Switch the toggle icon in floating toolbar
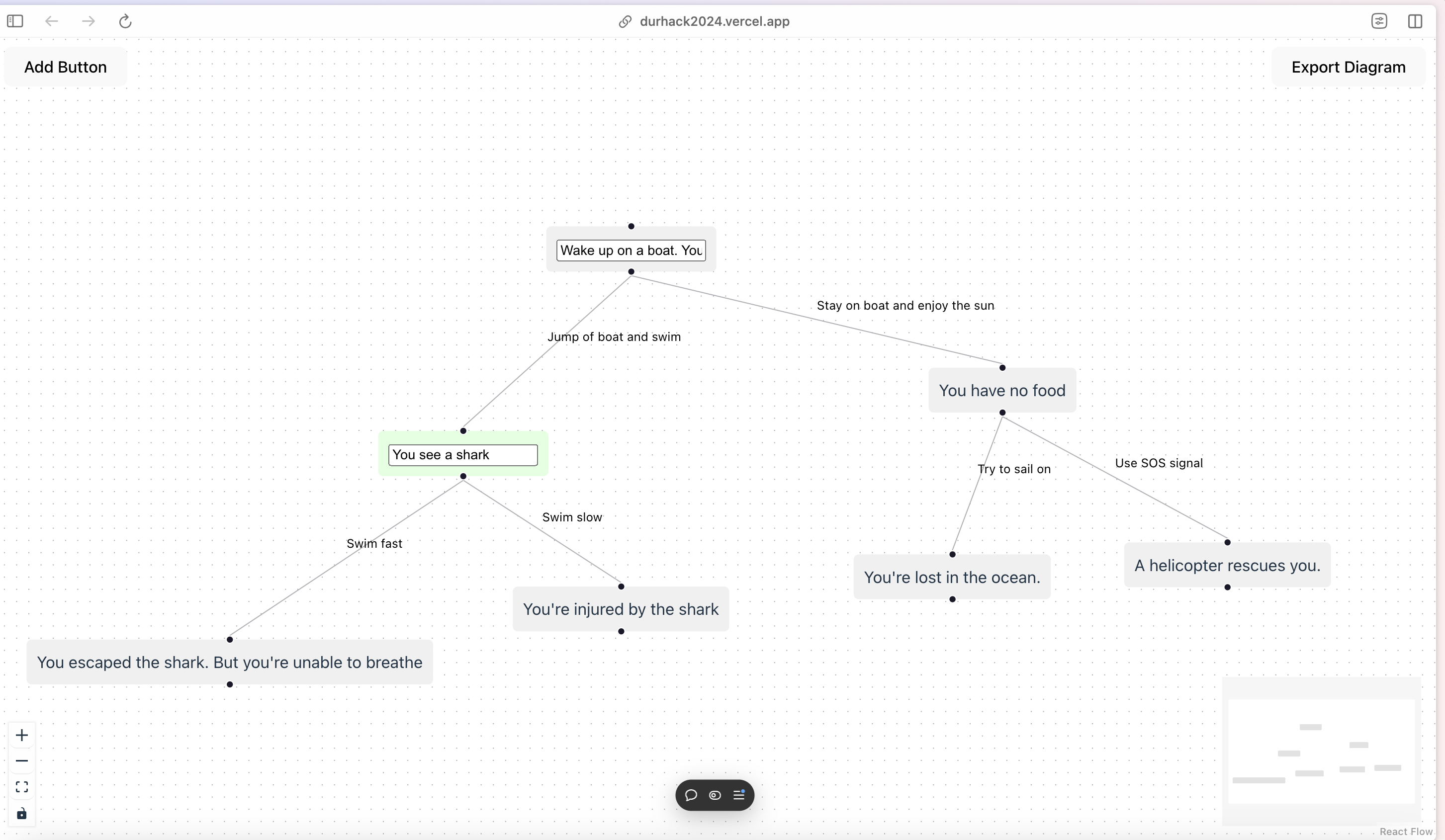 pos(715,795)
